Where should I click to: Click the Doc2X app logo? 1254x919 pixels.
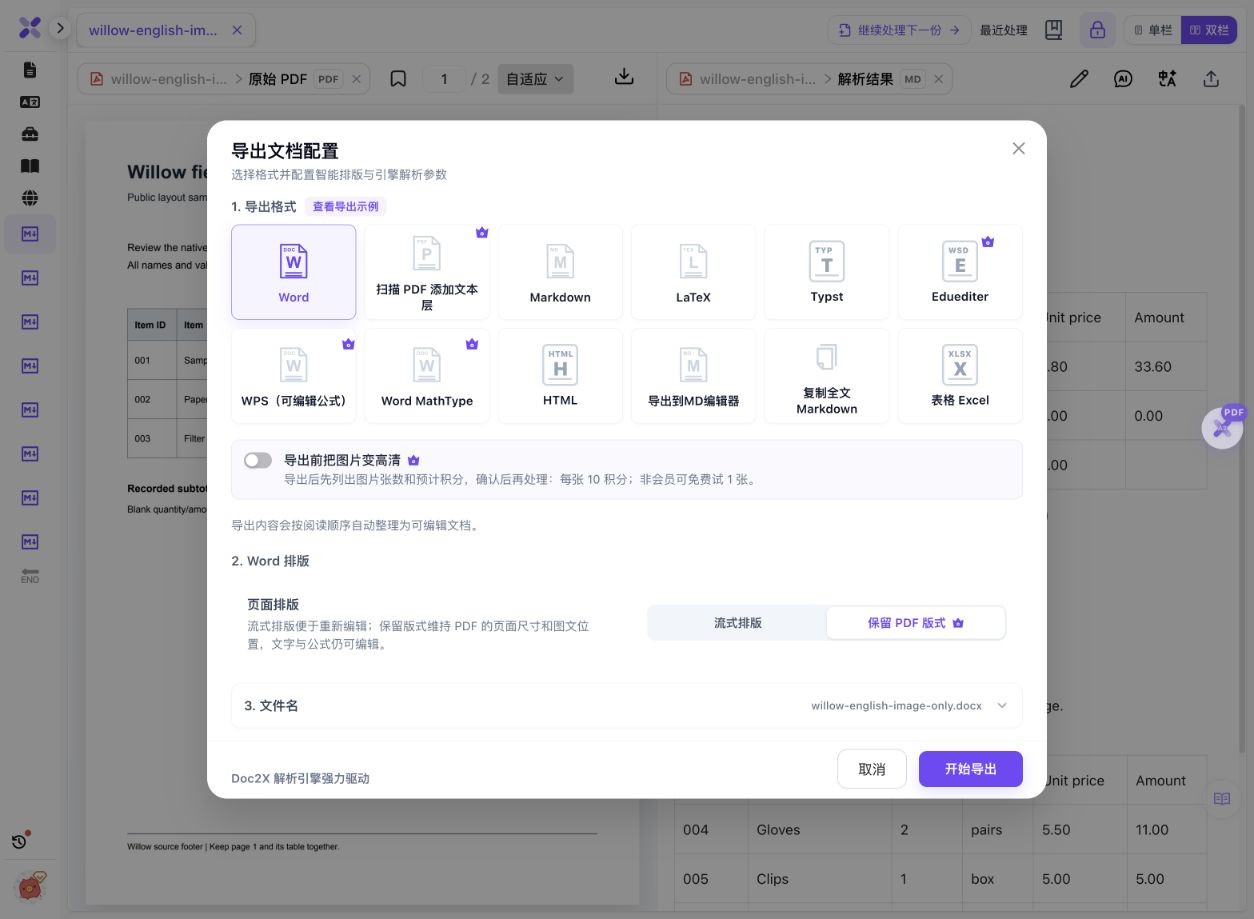(30, 28)
